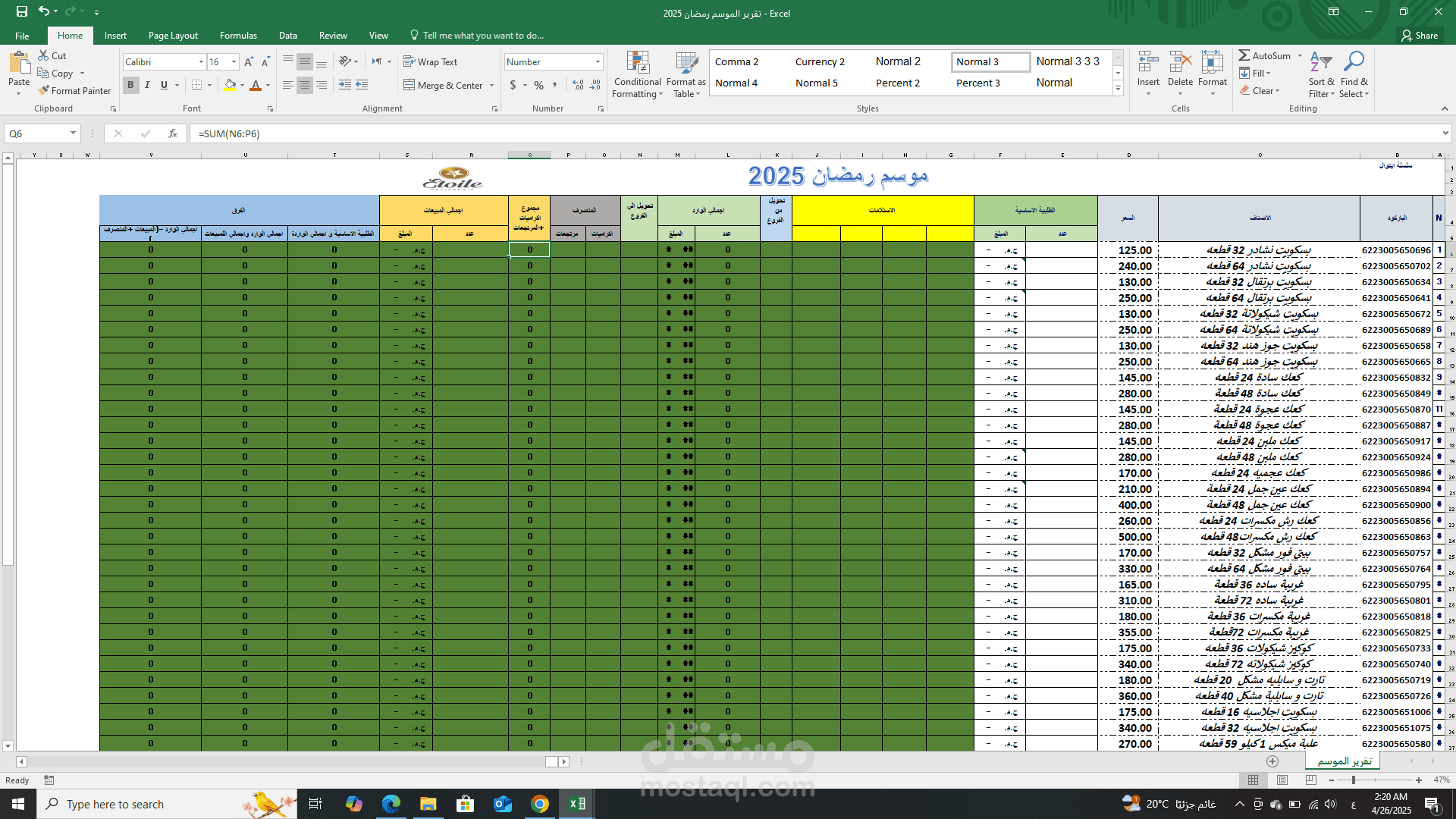
Task: Click Decrease Decimal icon
Action: [596, 85]
